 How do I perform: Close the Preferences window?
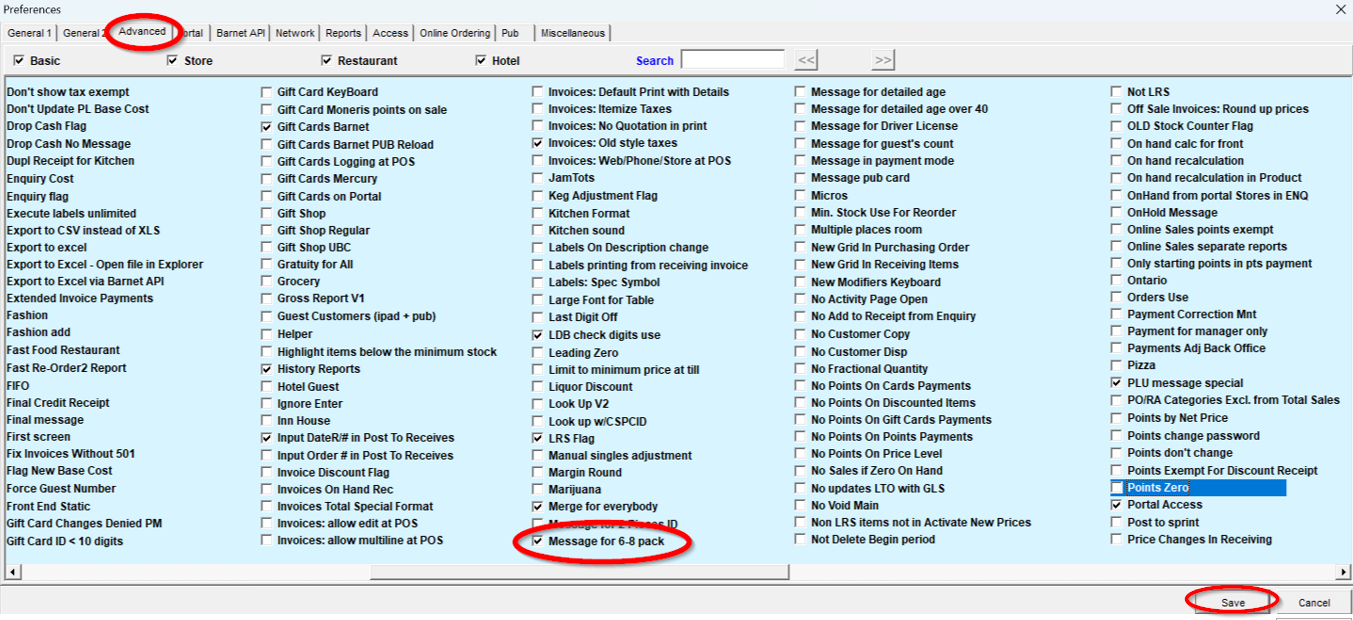[1341, 9]
